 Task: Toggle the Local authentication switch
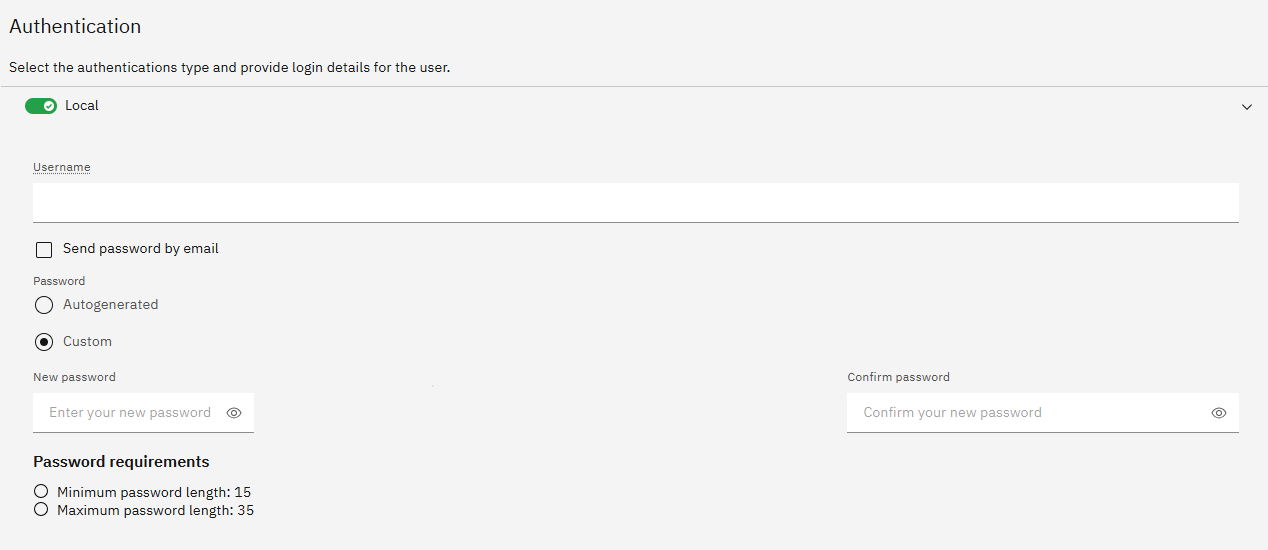[41, 106]
